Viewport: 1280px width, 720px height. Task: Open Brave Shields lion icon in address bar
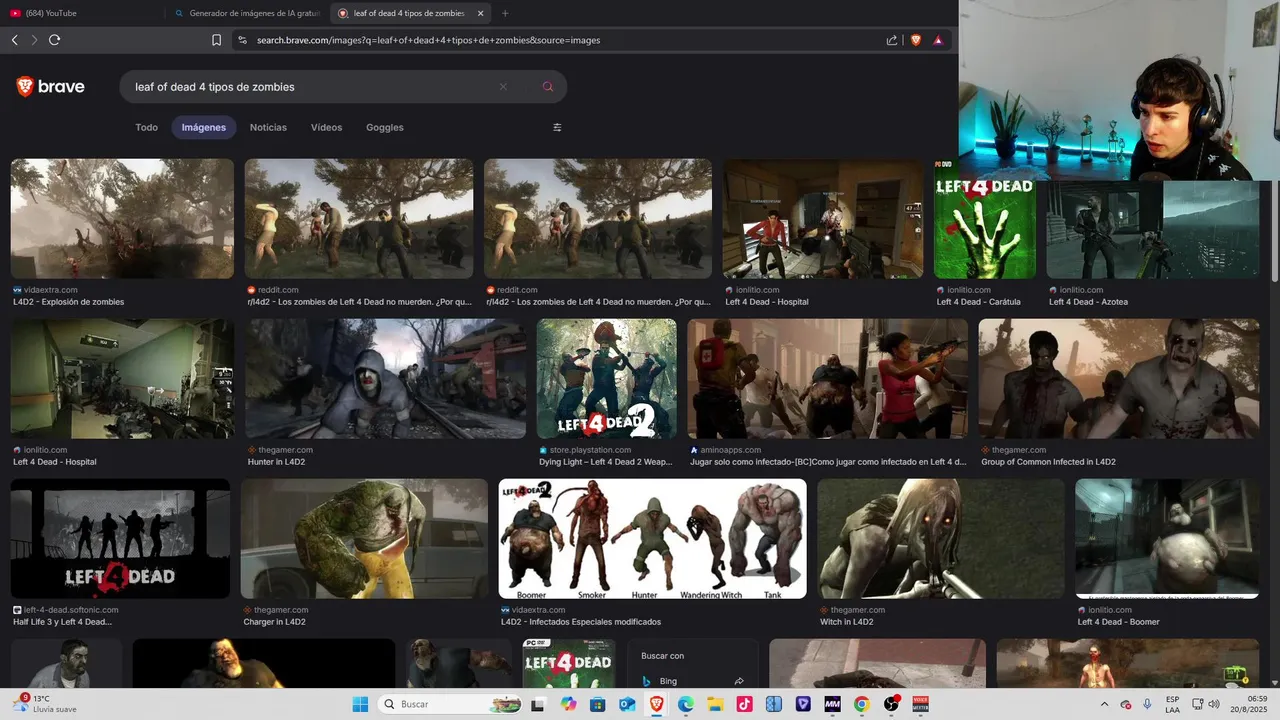coord(915,40)
